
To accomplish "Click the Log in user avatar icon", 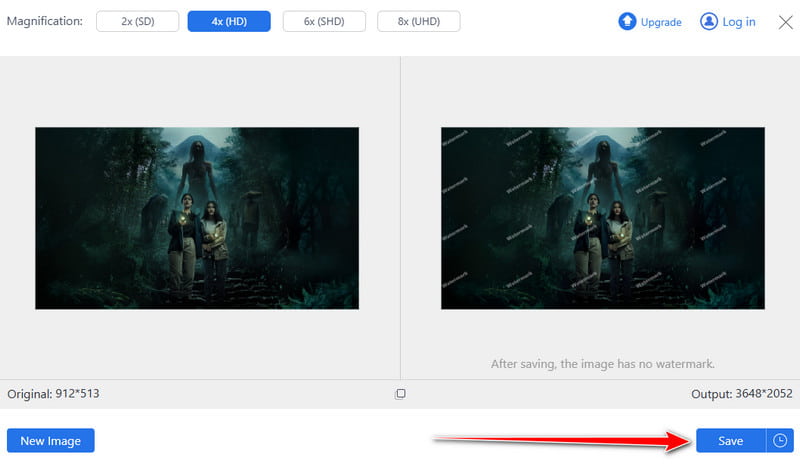I will tap(709, 21).
